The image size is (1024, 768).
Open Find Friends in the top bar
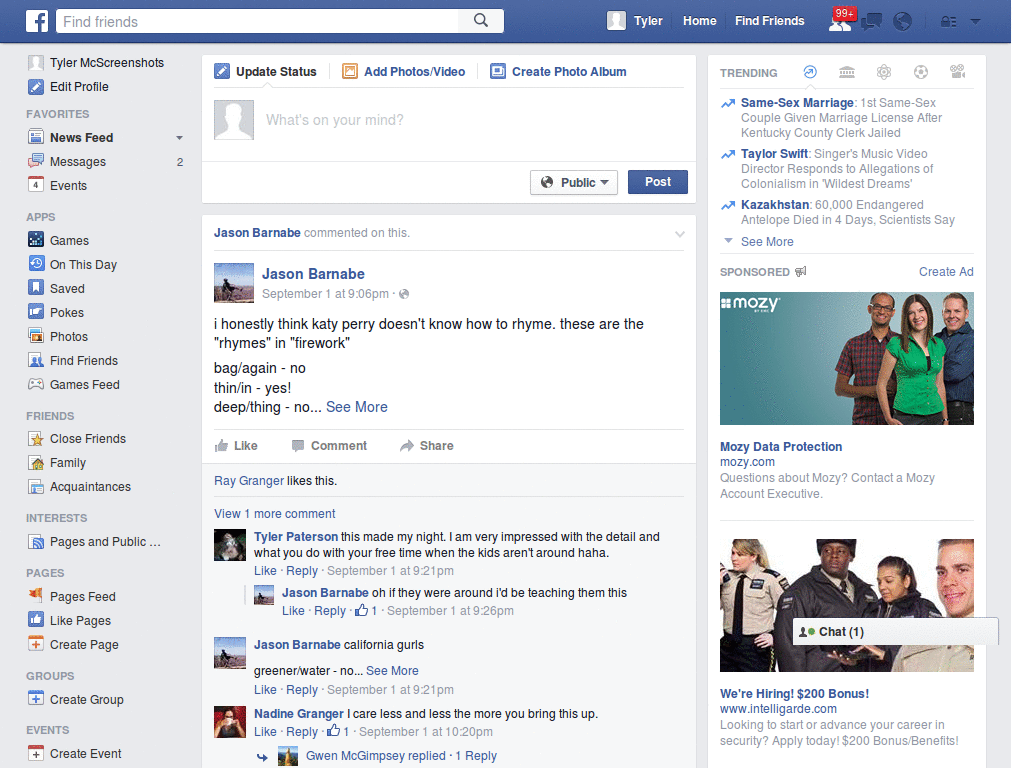(769, 21)
